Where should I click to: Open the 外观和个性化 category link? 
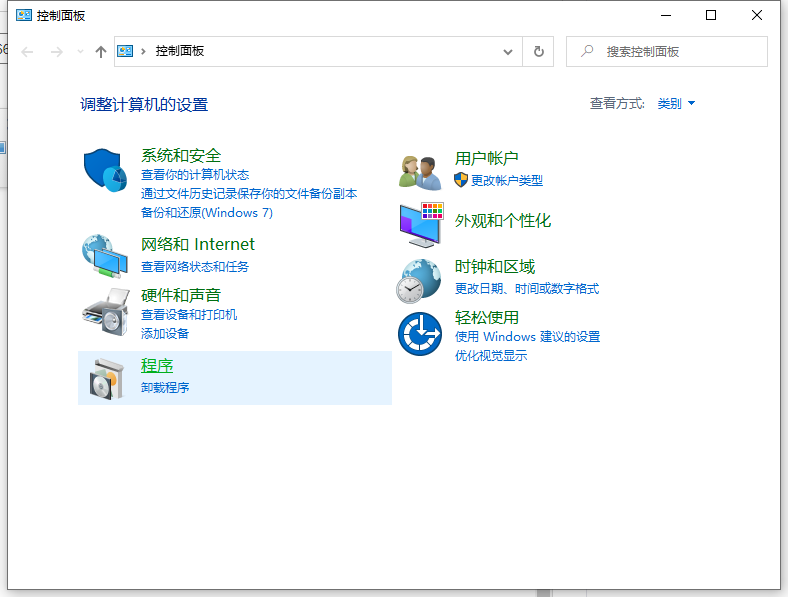(503, 221)
